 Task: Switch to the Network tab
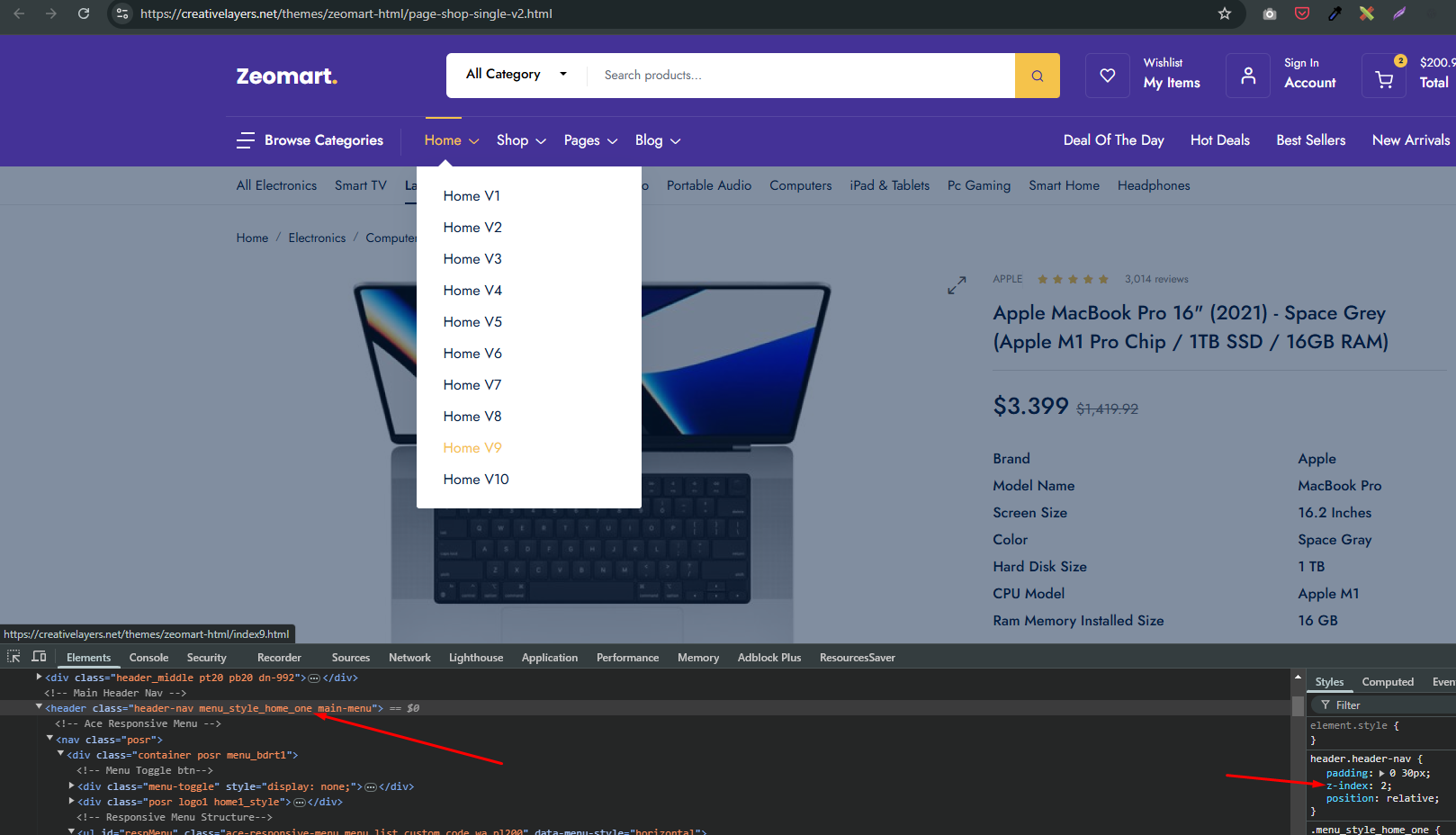[409, 658]
